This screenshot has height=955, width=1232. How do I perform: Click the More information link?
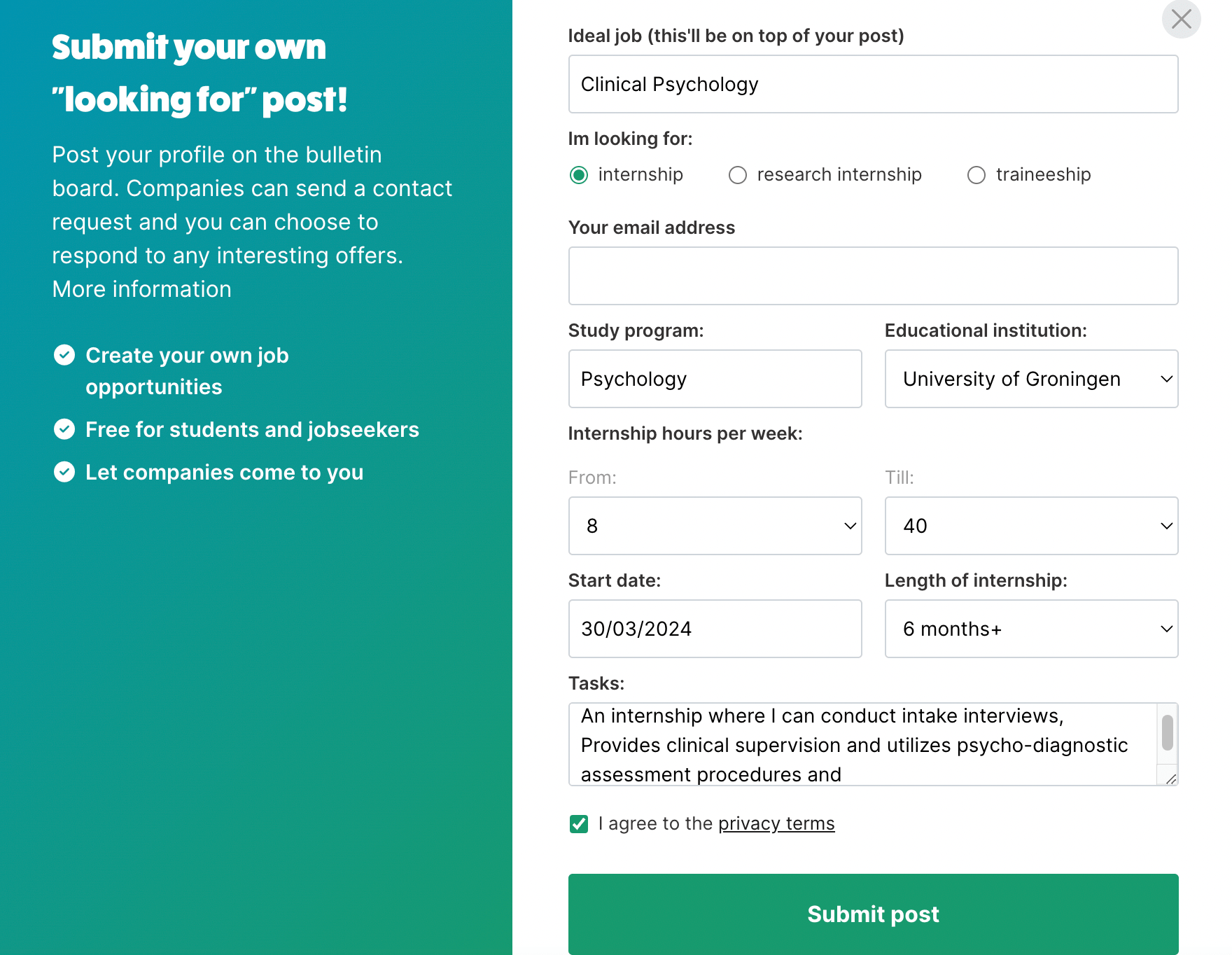[141, 289]
